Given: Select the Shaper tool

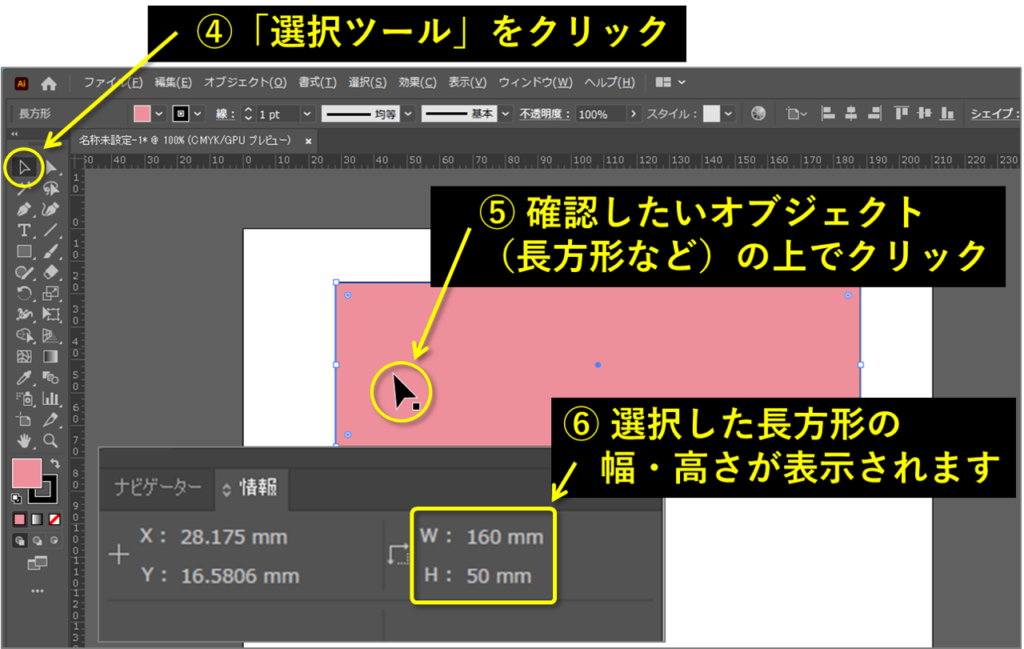Looking at the screenshot, I should tap(24, 272).
